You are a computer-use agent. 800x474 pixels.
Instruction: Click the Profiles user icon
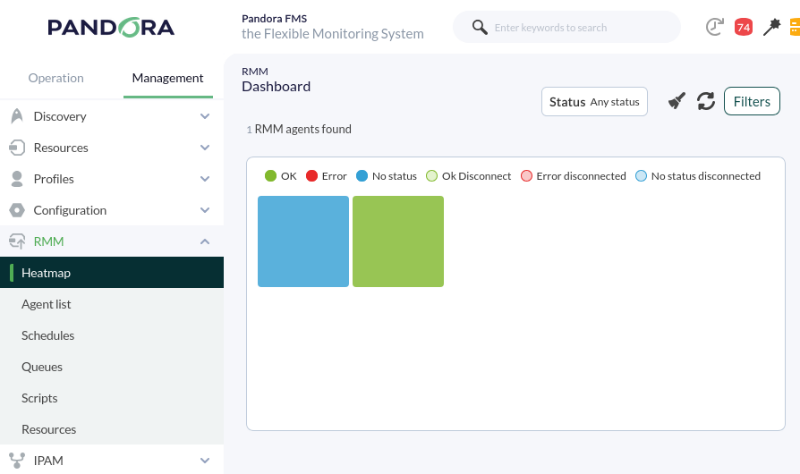17,179
